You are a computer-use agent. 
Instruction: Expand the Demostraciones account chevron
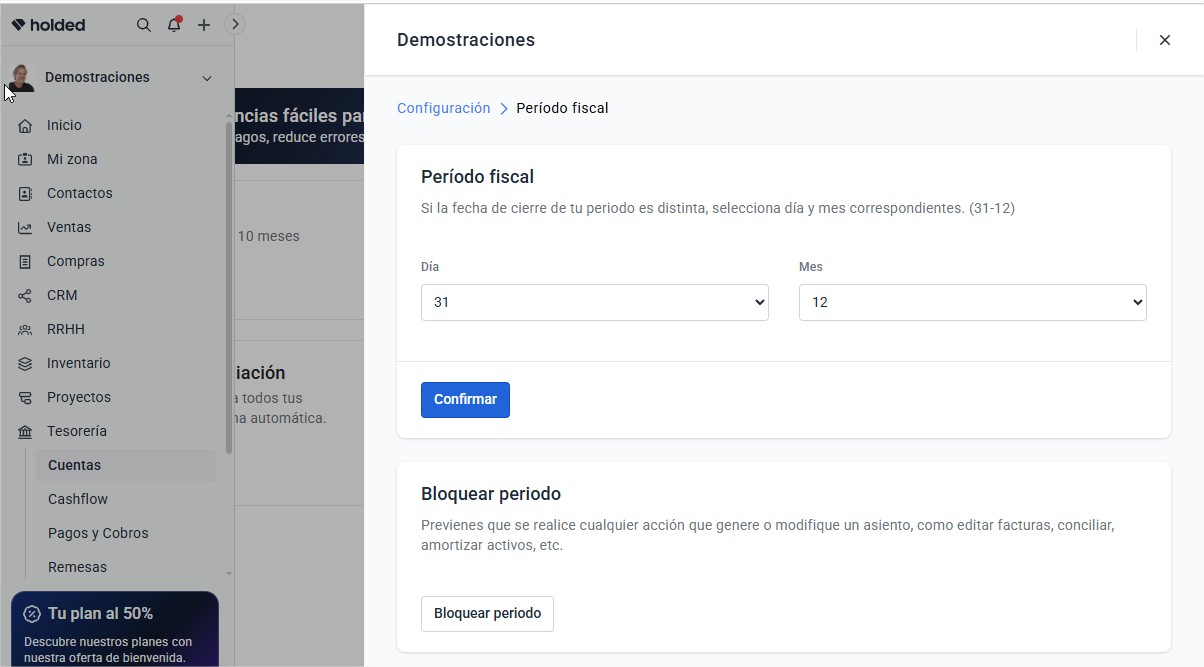click(x=207, y=77)
